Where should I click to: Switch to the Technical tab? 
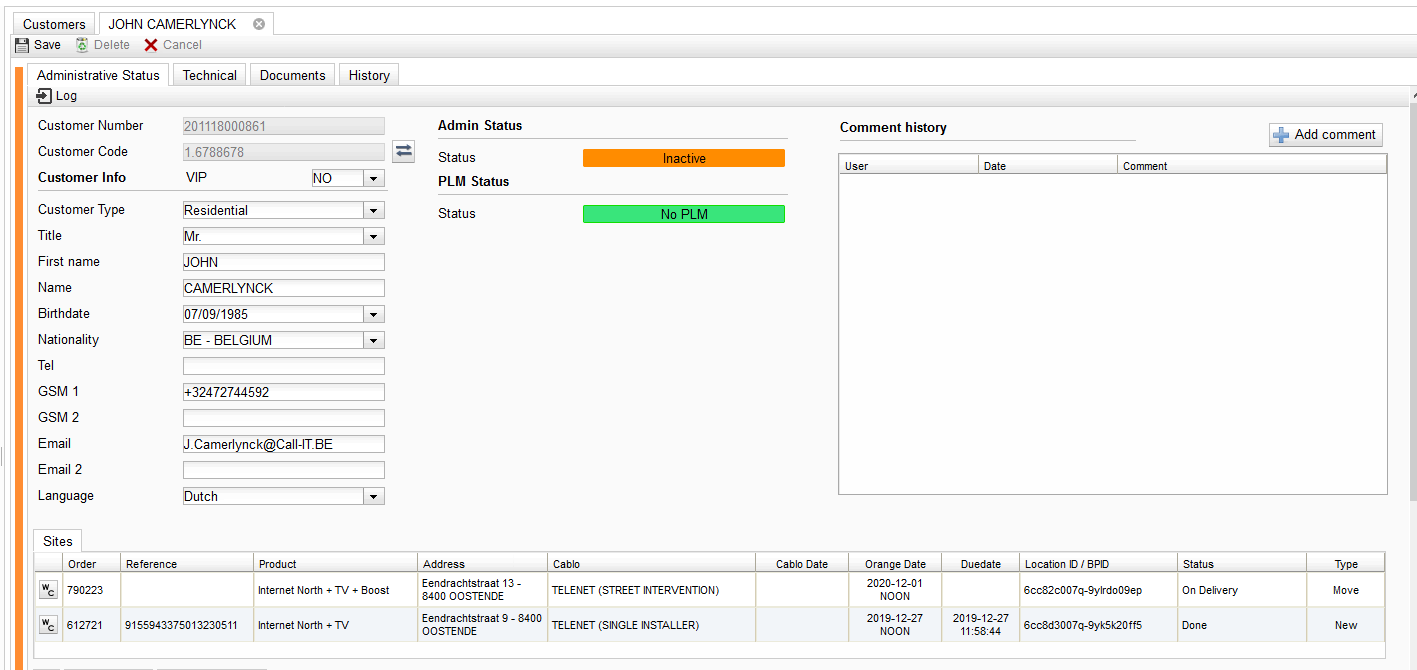click(210, 75)
